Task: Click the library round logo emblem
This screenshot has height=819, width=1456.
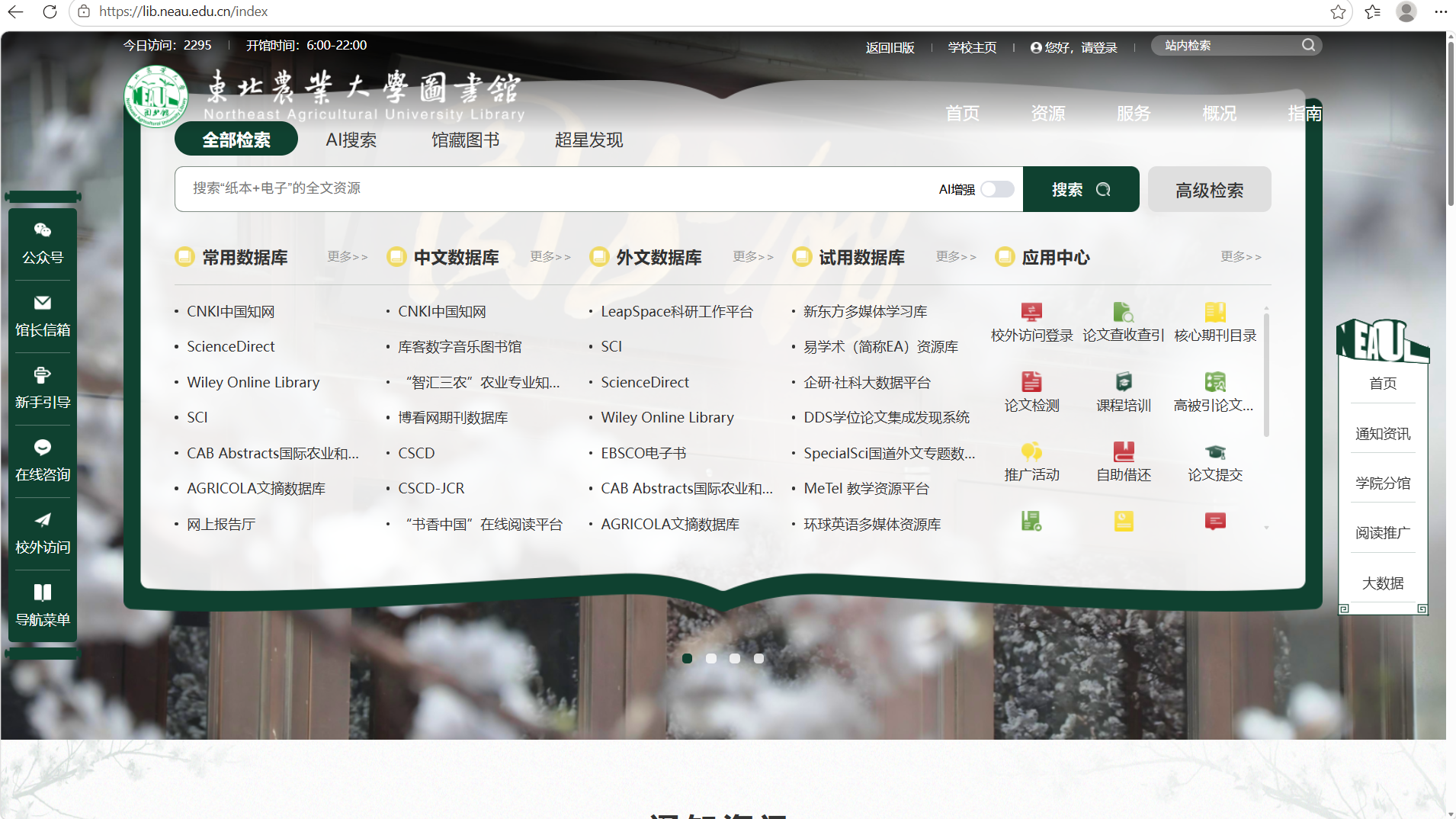Action: click(156, 96)
